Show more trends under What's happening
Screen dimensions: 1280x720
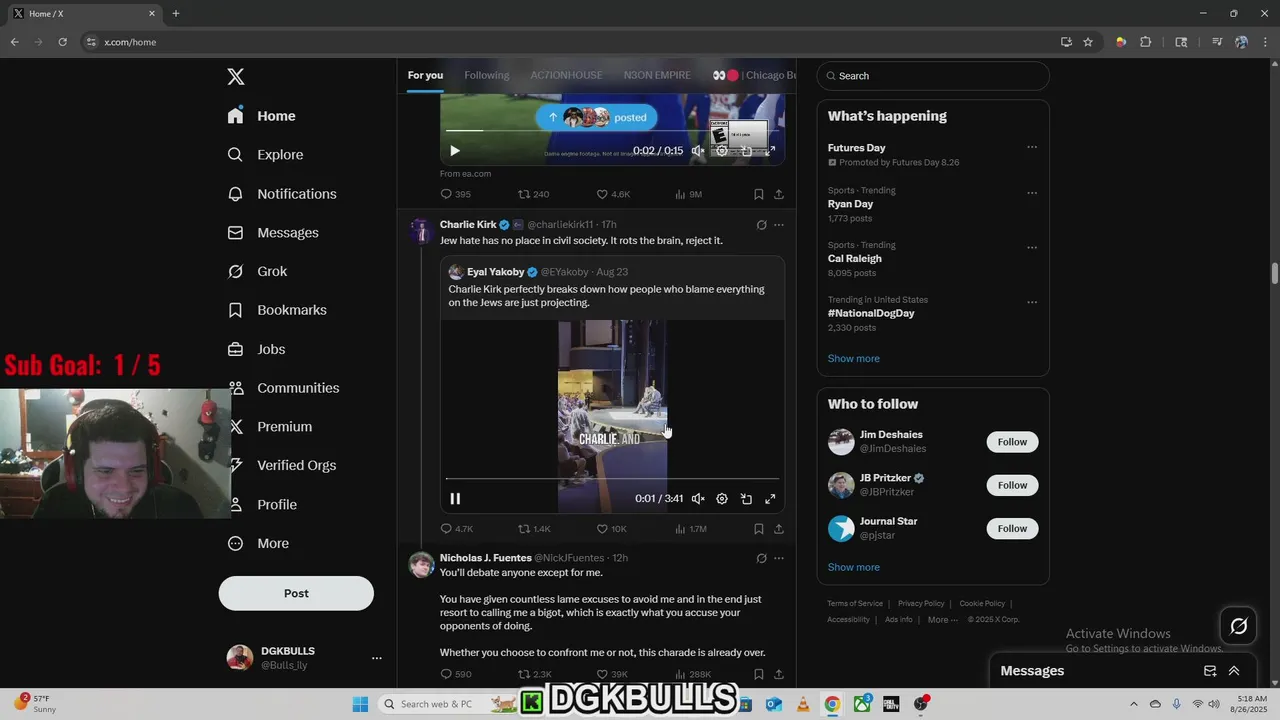pyautogui.click(x=853, y=359)
